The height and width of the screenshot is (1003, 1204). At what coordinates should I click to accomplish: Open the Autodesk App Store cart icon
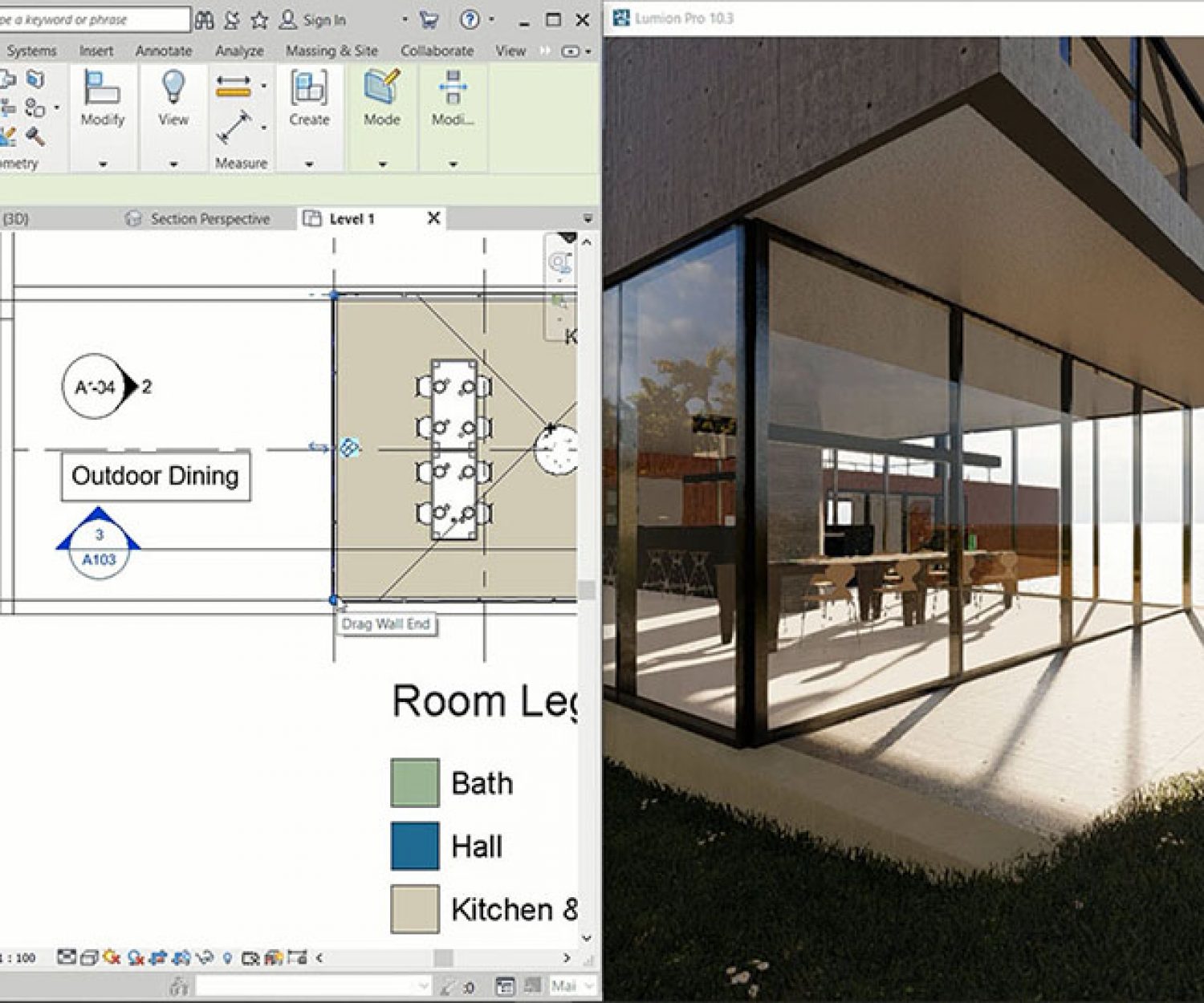point(429,20)
